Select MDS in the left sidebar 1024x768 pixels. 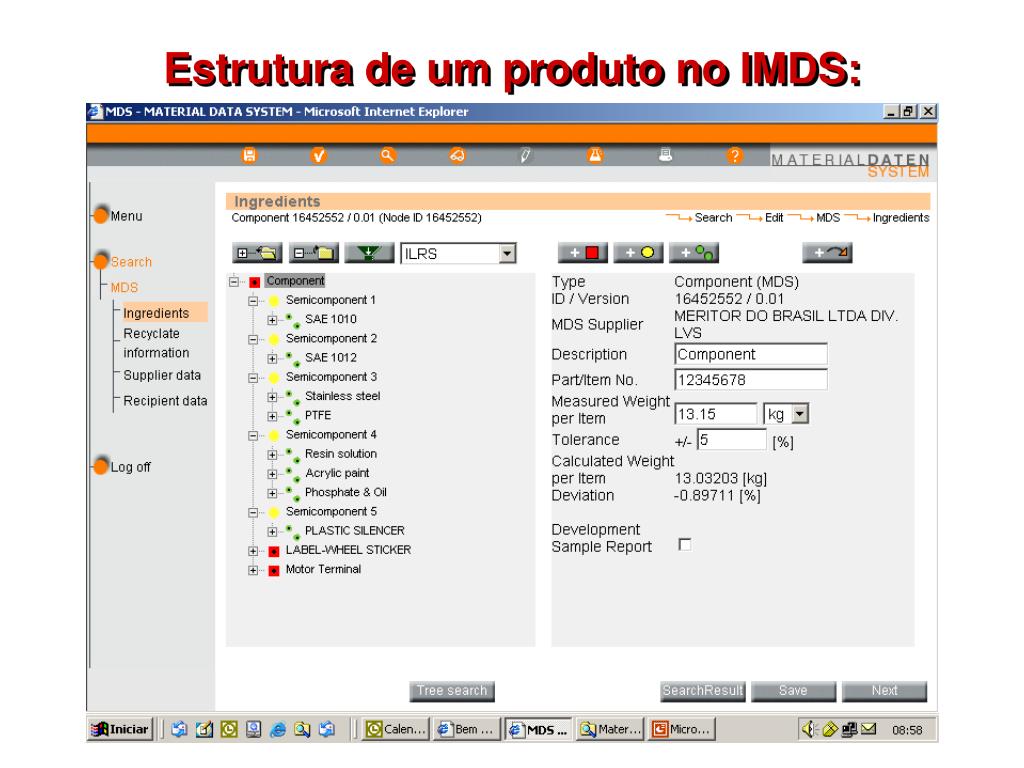tap(124, 287)
